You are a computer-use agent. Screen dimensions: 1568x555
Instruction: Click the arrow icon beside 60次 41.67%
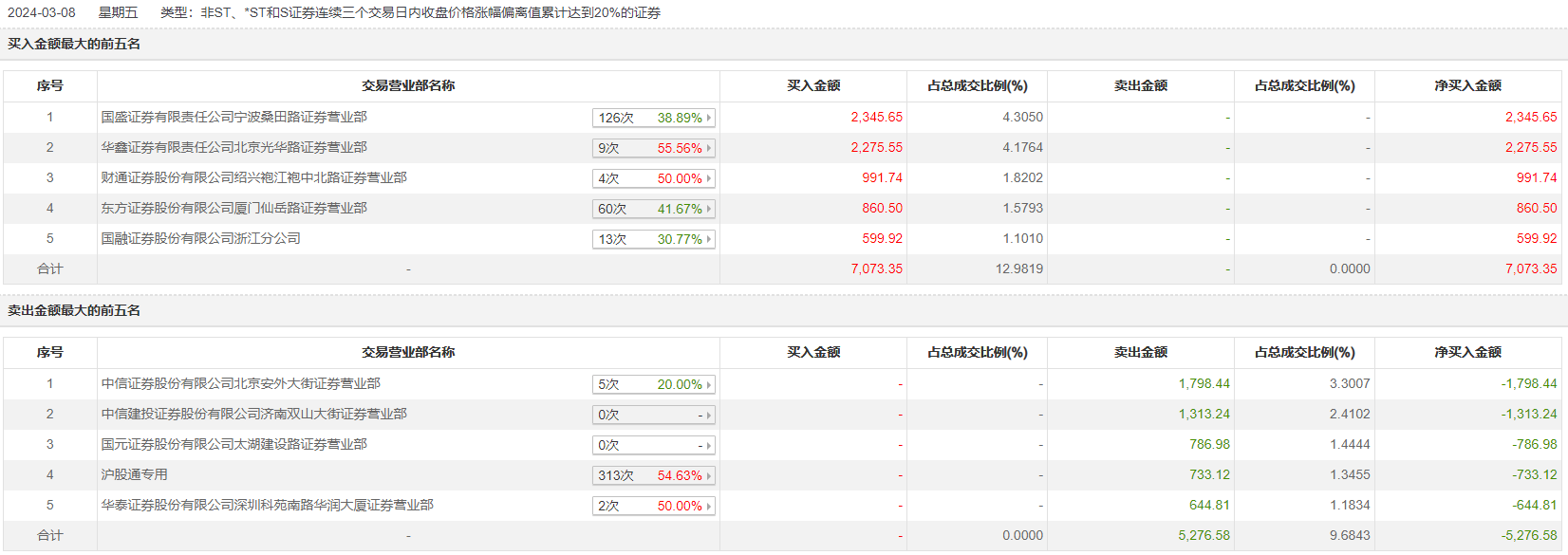(x=709, y=210)
